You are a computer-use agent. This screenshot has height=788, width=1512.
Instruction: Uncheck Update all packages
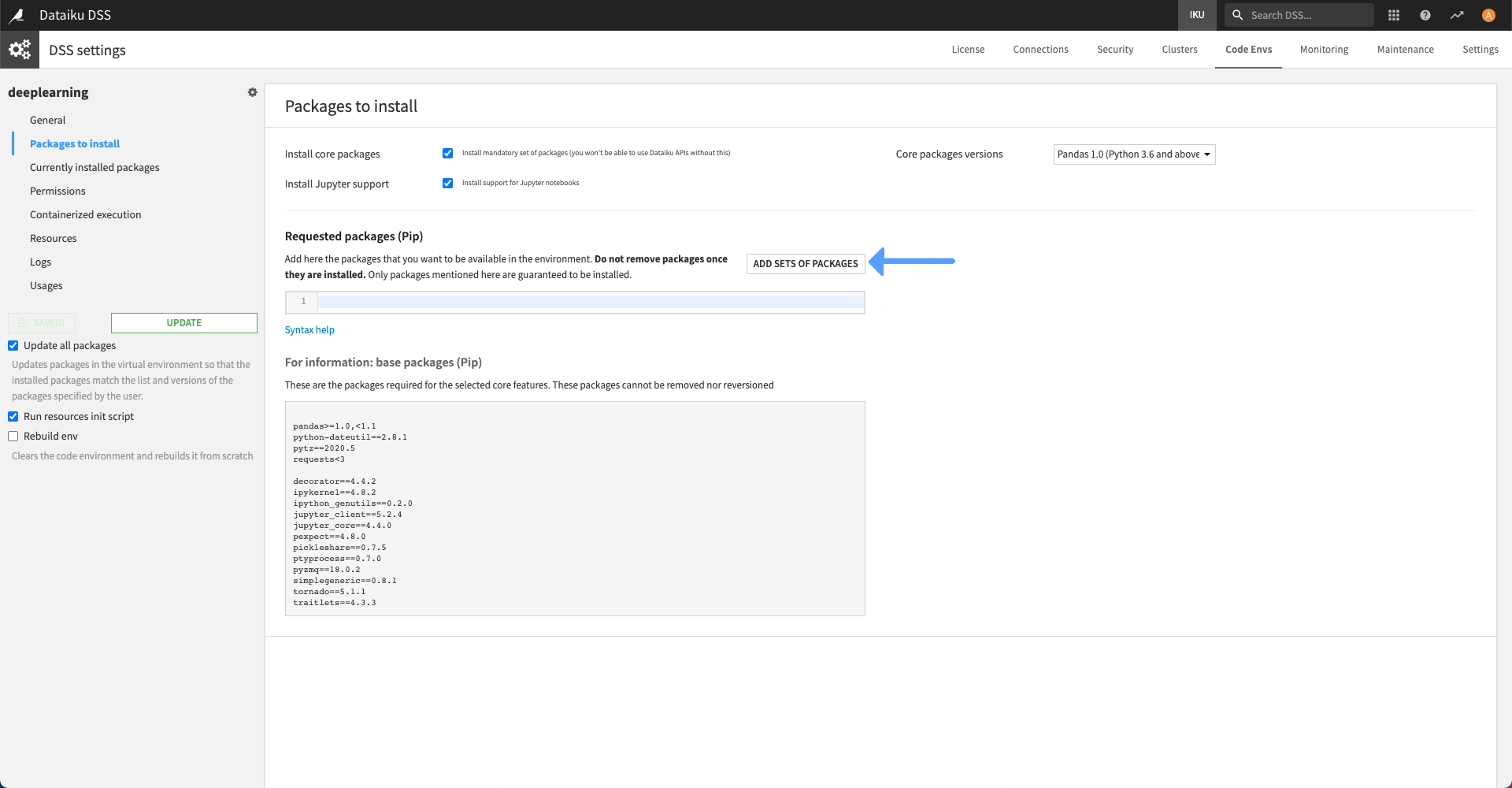[13, 346]
